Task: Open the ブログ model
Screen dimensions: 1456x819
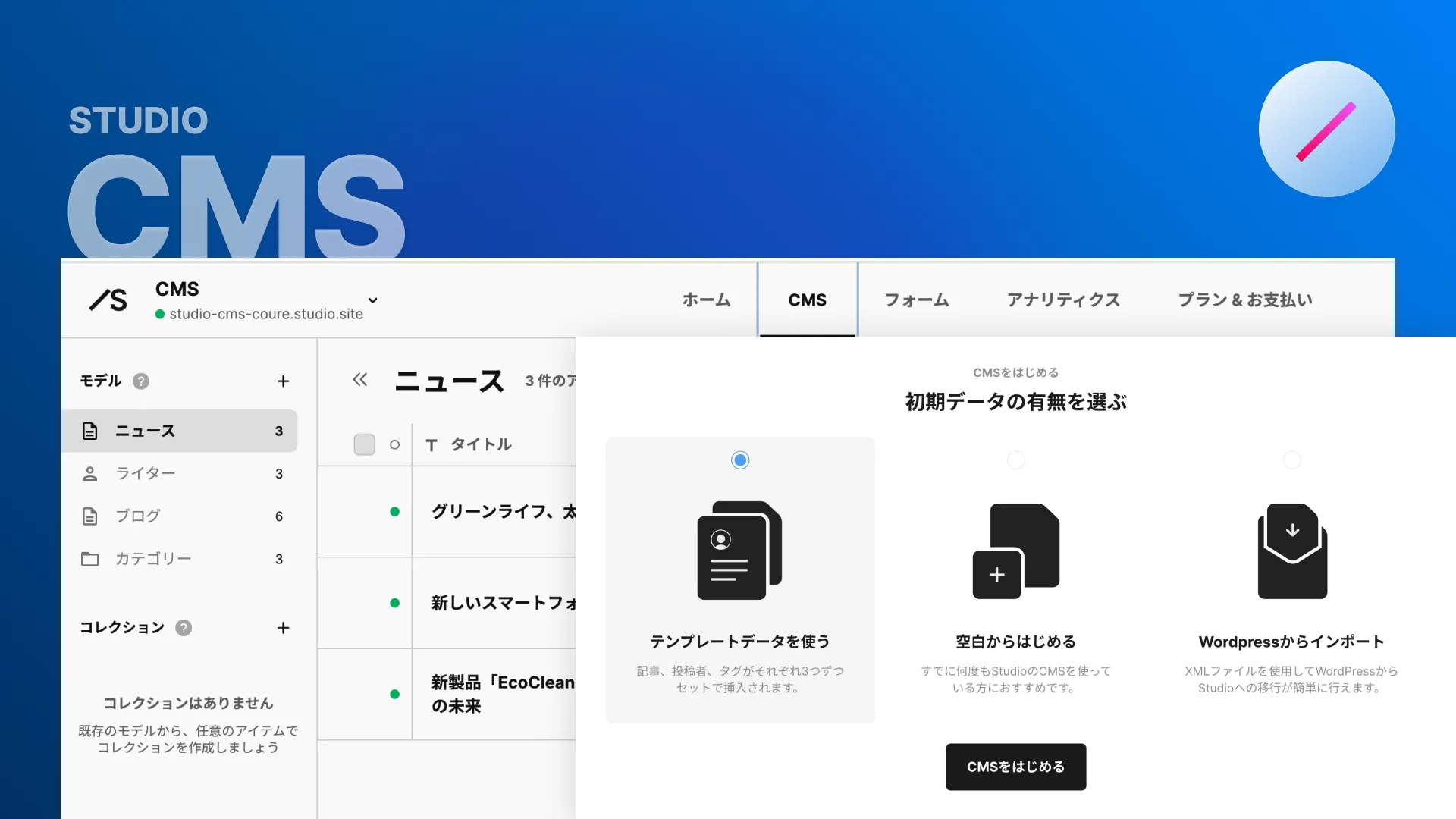Action: point(180,516)
